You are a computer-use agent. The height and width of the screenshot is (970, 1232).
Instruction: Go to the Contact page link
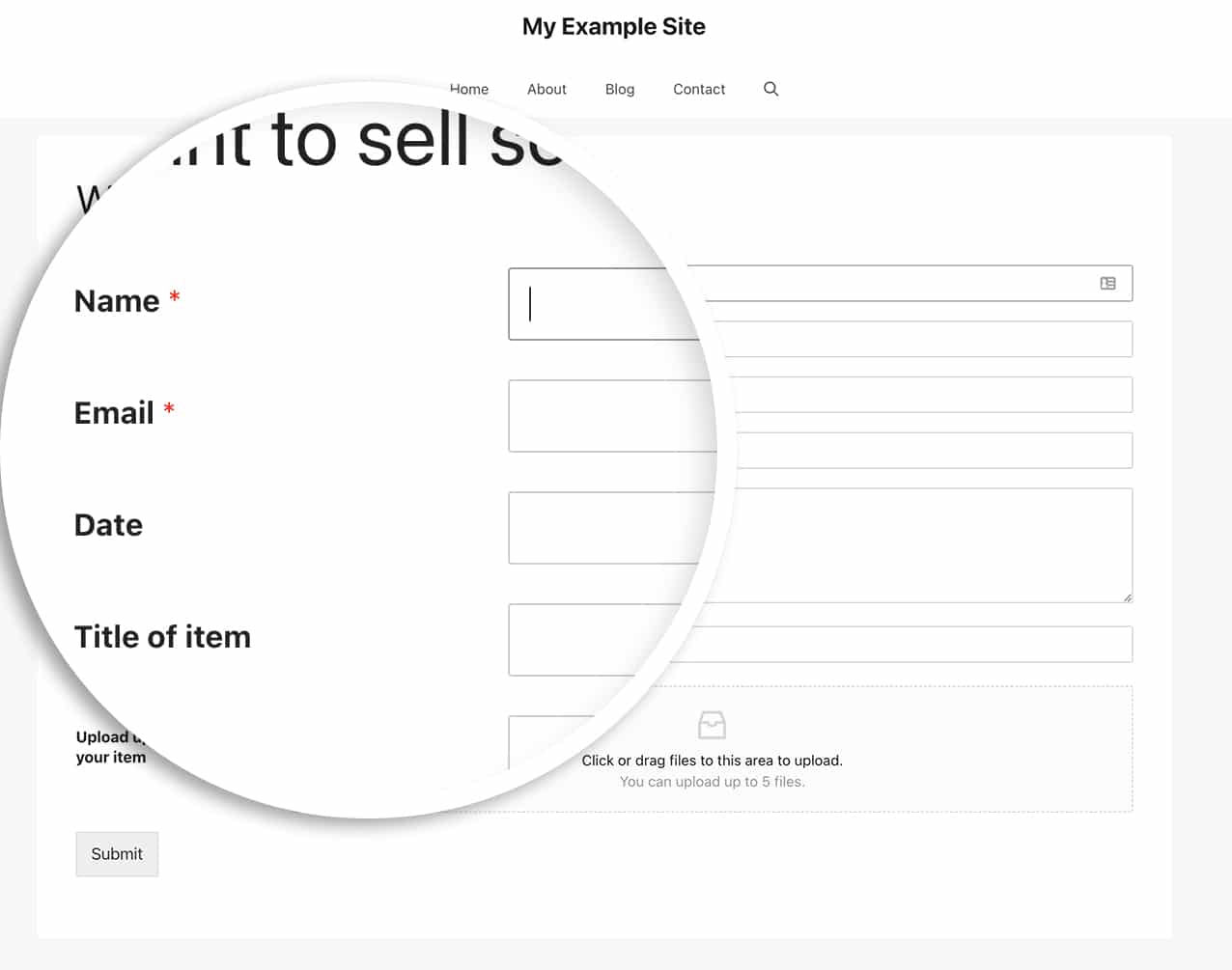[x=699, y=89]
